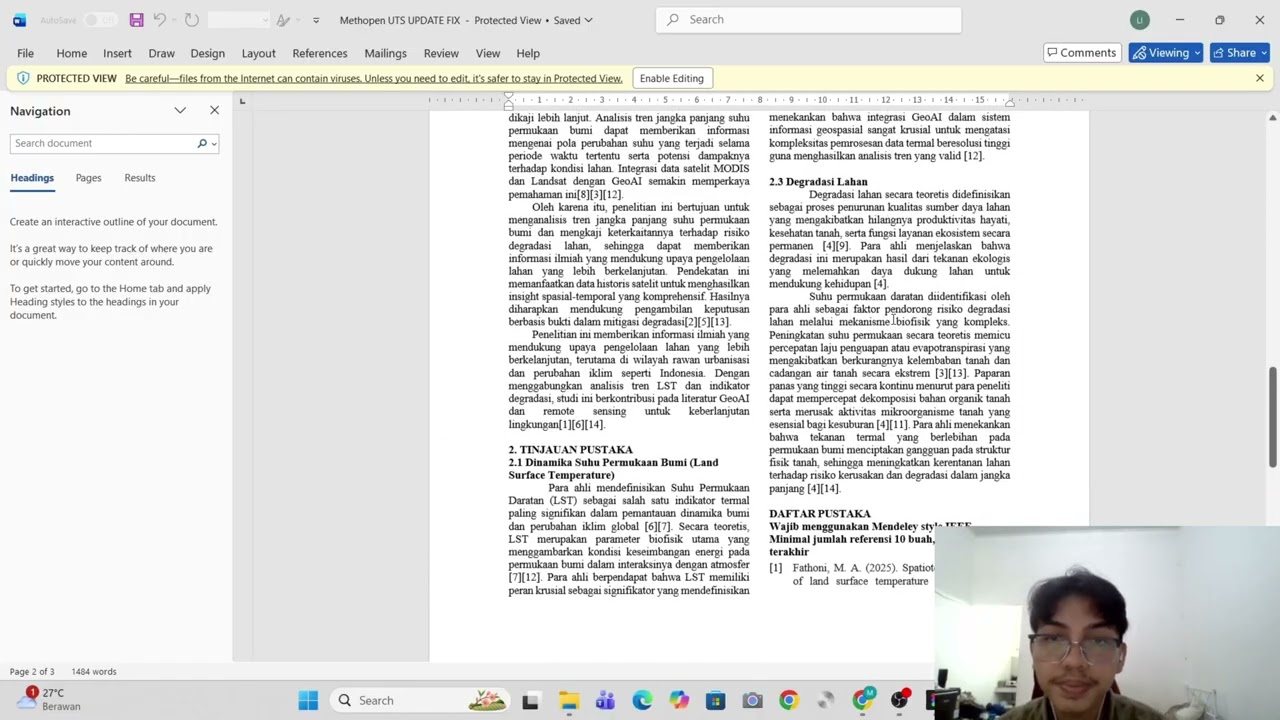1280x720 pixels.
Task: Open the Help tab
Action: (528, 53)
